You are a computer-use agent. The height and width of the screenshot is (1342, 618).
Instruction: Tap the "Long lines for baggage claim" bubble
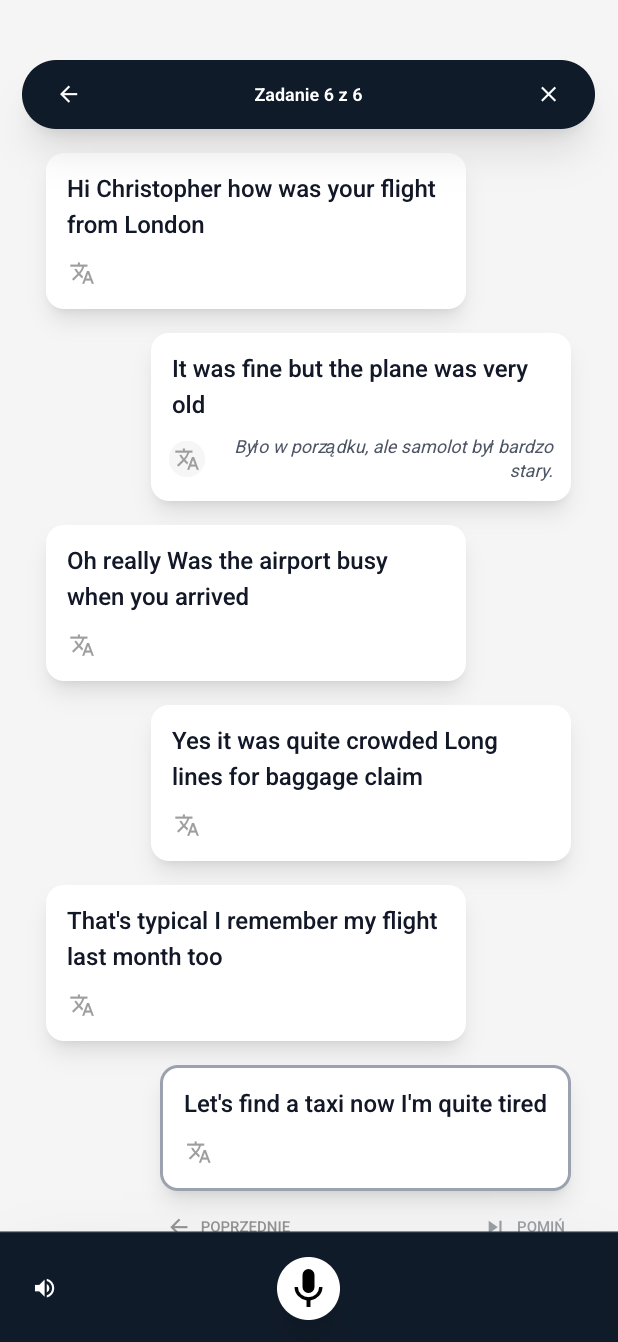(334, 759)
